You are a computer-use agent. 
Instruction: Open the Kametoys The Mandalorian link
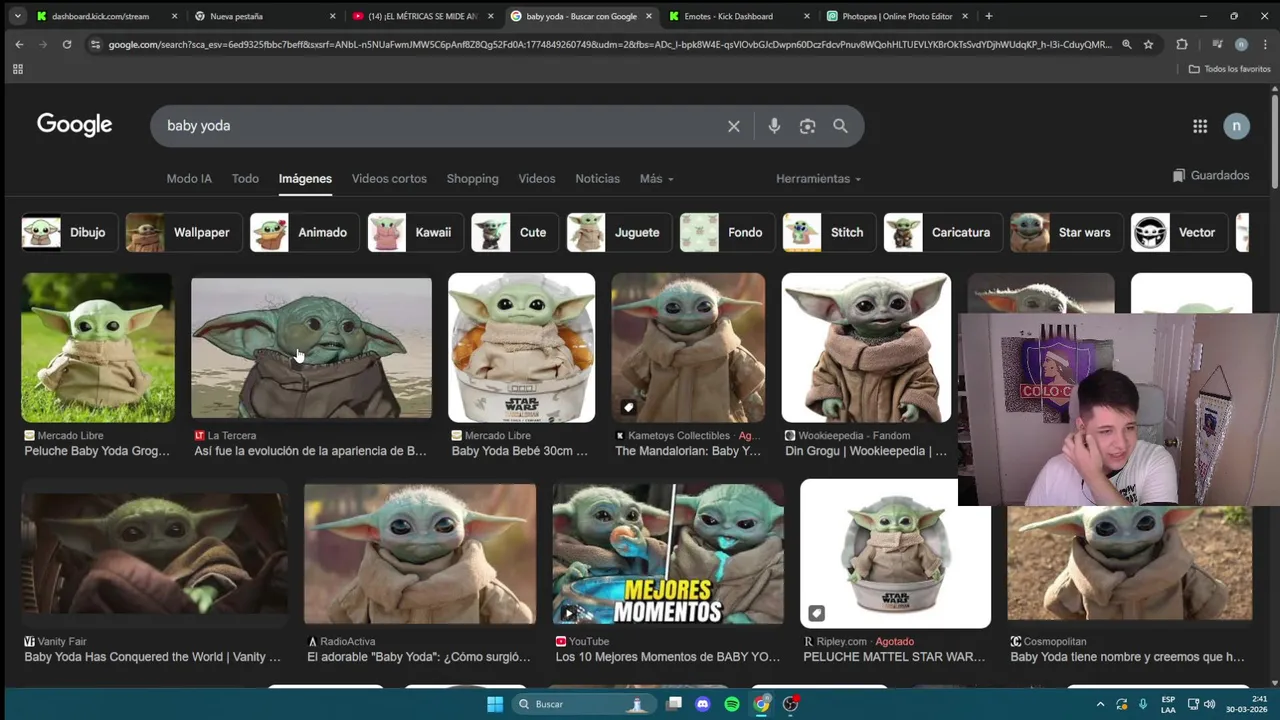(688, 451)
